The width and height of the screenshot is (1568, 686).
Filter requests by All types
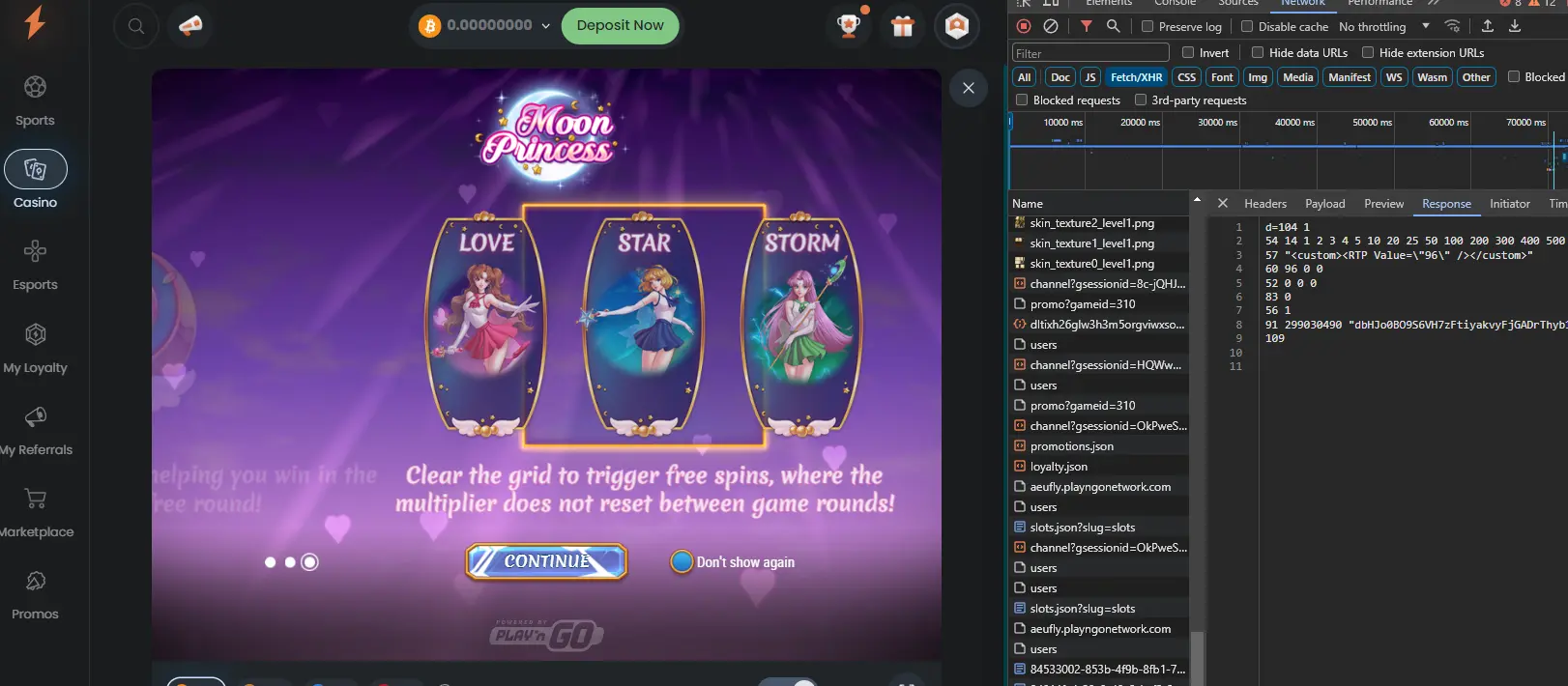point(1025,77)
